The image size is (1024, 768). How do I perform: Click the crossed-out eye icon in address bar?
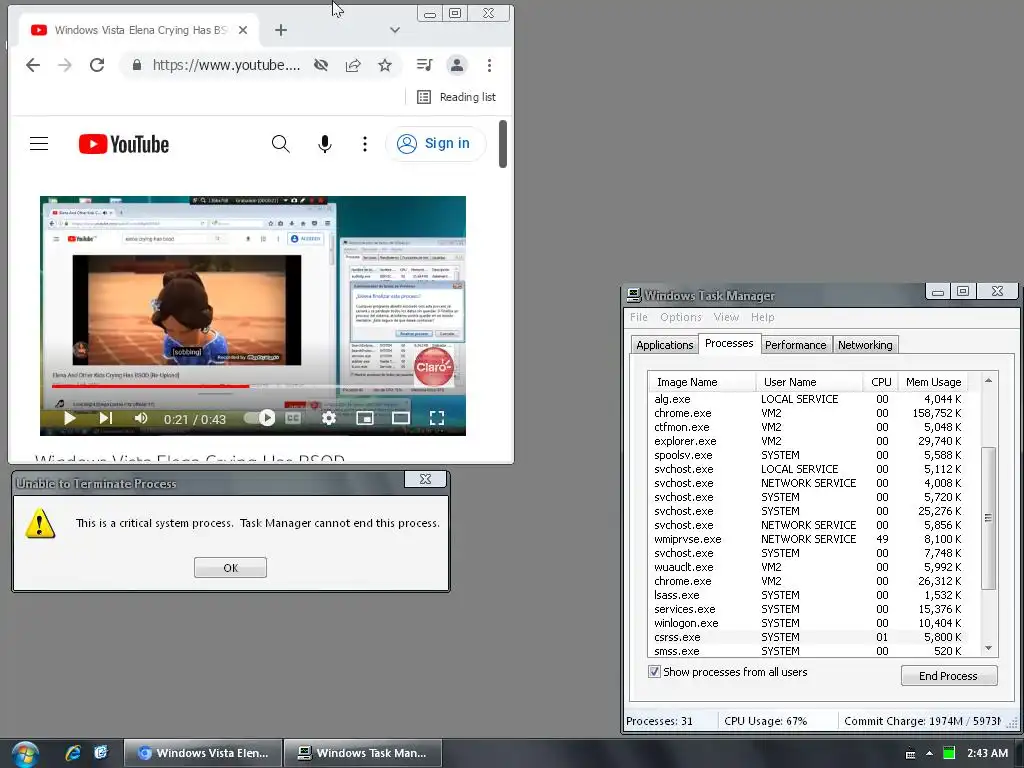point(321,65)
